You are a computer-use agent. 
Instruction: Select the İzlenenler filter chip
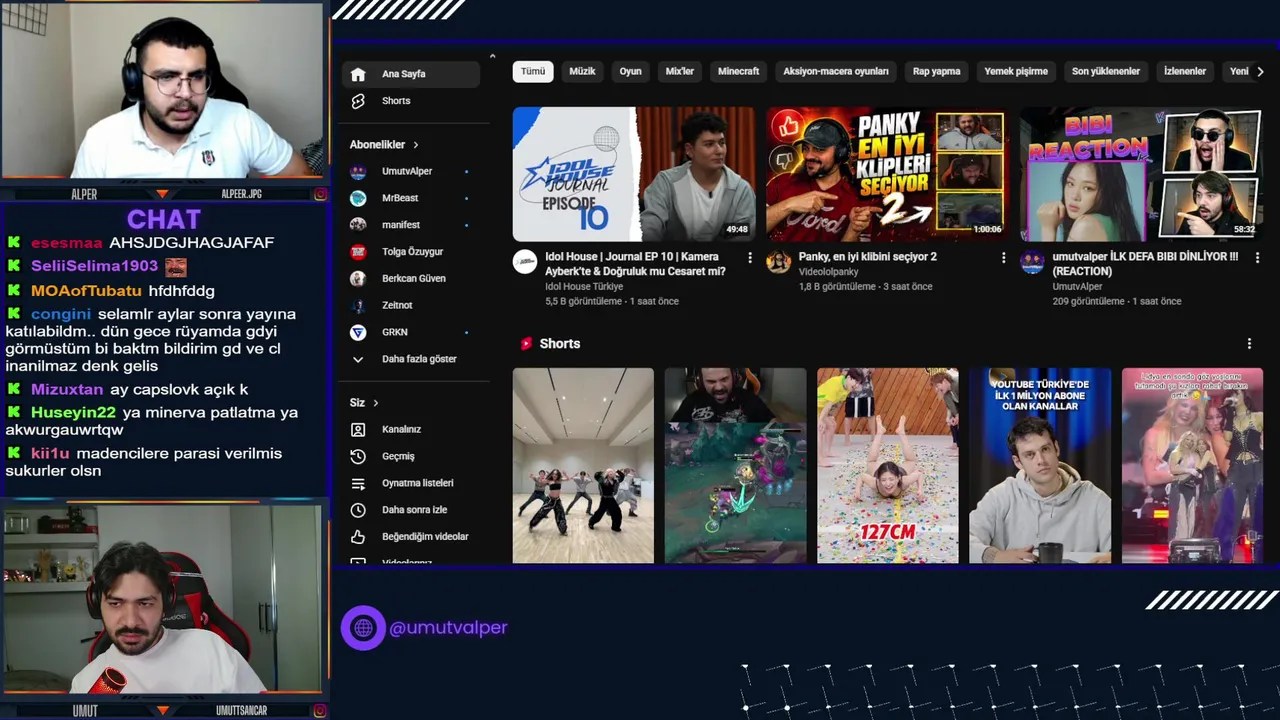[1185, 72]
